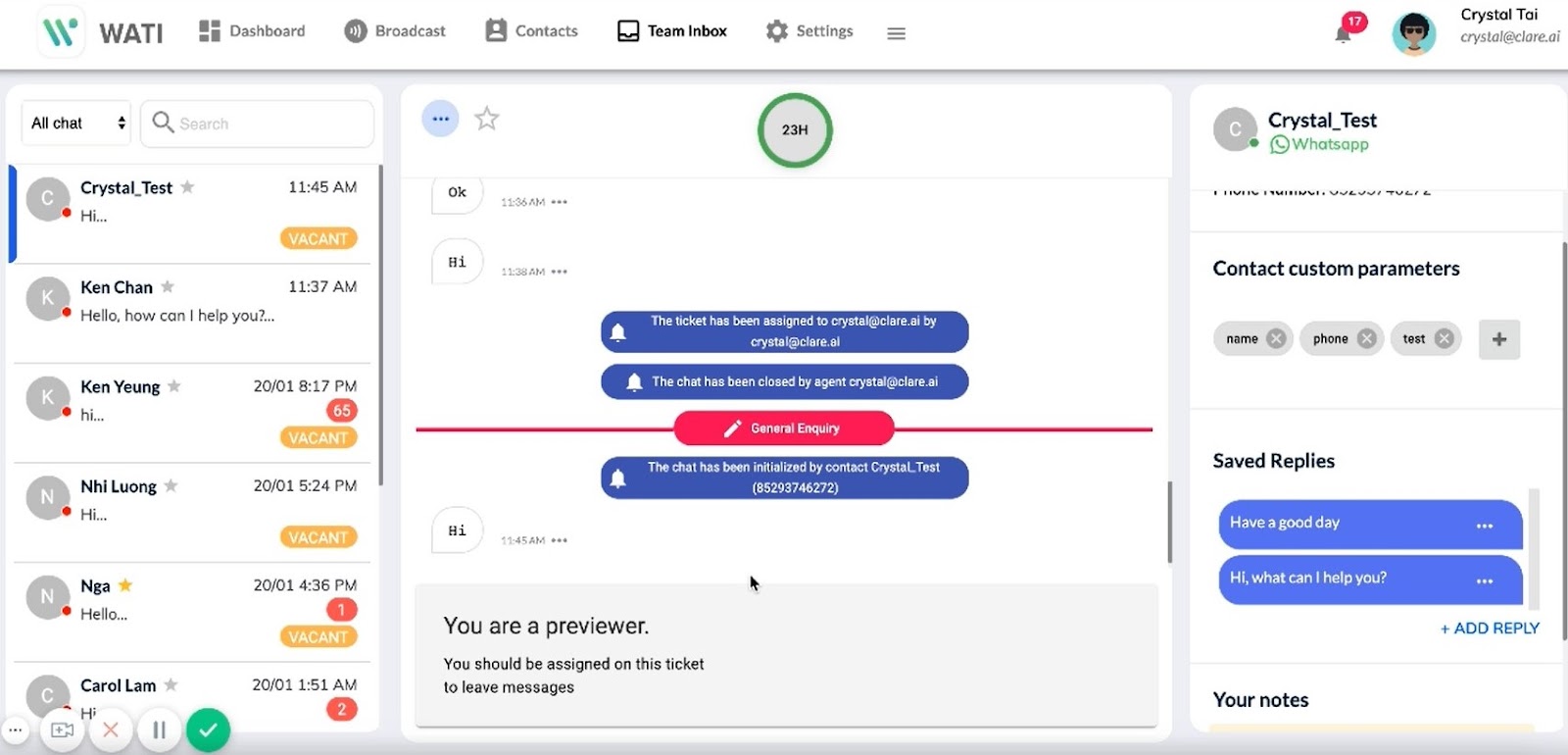Remove the phone custom parameter chip
Viewport: 1568px width, 755px height.
(x=1366, y=338)
